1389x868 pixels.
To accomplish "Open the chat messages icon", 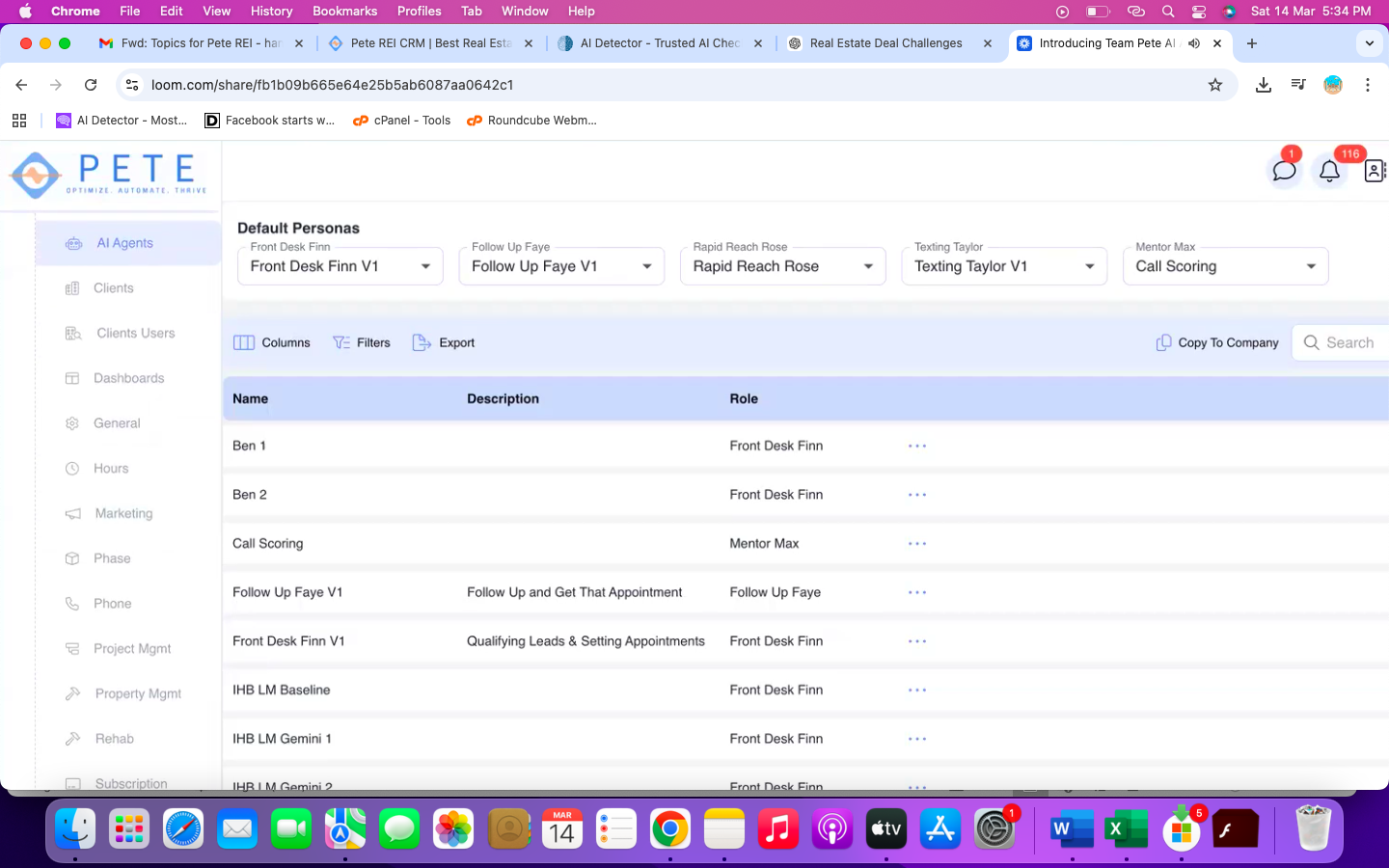I will coord(1284,171).
